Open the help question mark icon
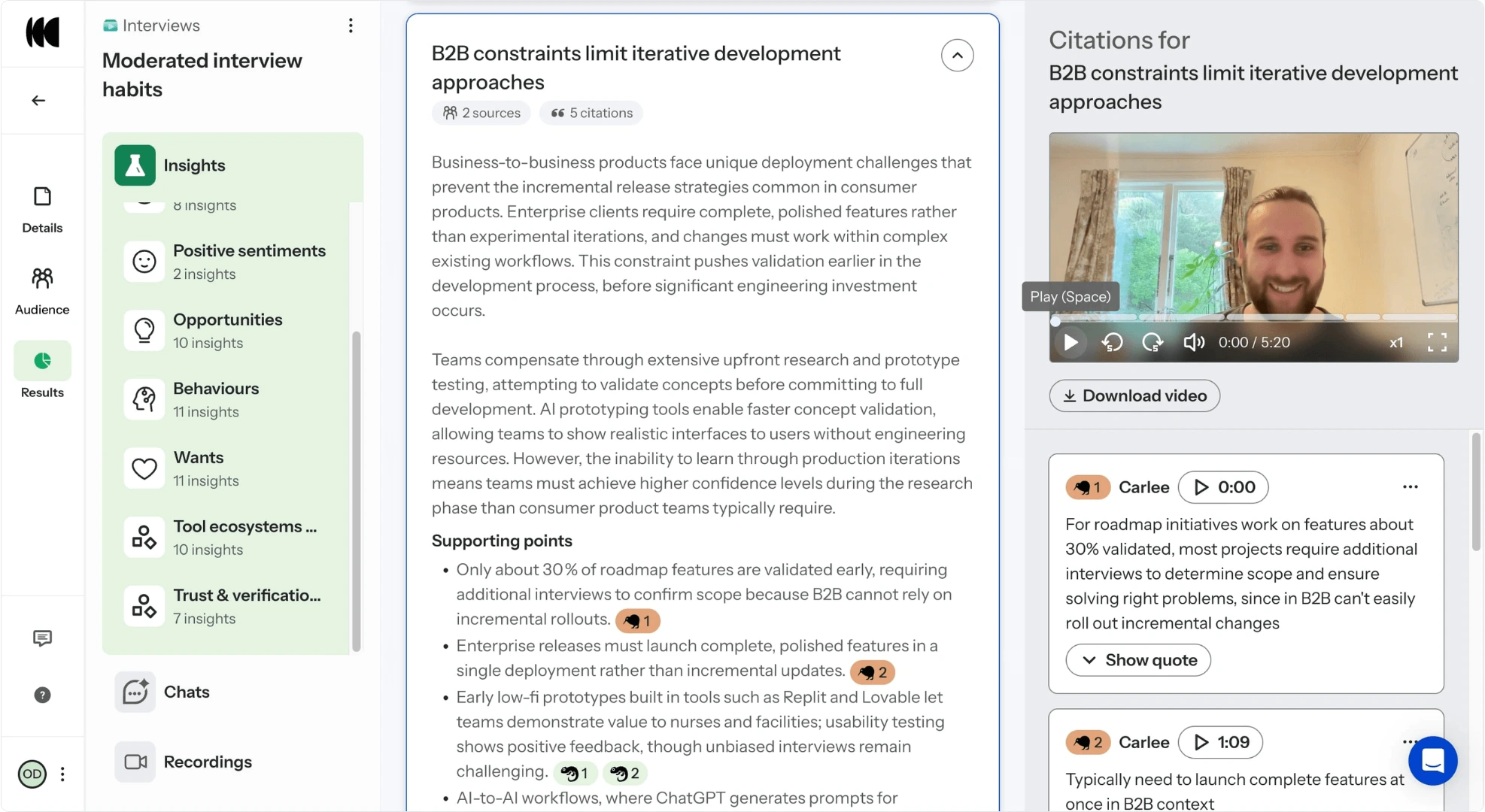The image size is (1485, 812). click(42, 695)
